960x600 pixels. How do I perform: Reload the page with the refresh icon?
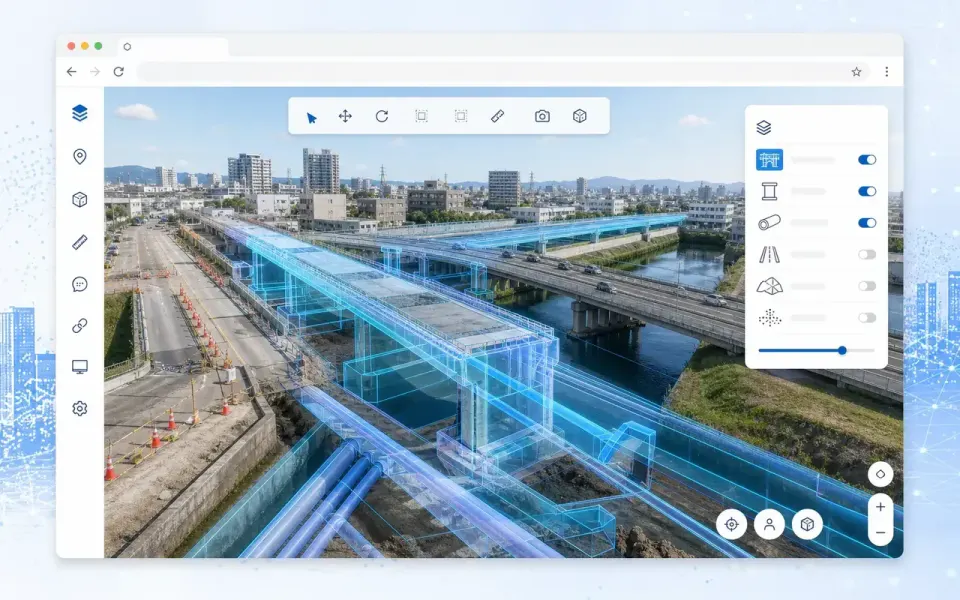(119, 72)
